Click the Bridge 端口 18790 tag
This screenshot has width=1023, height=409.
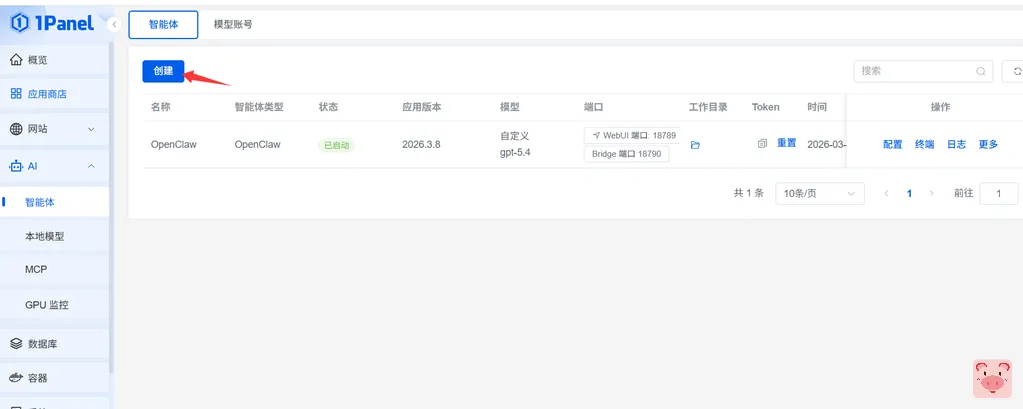pos(626,154)
